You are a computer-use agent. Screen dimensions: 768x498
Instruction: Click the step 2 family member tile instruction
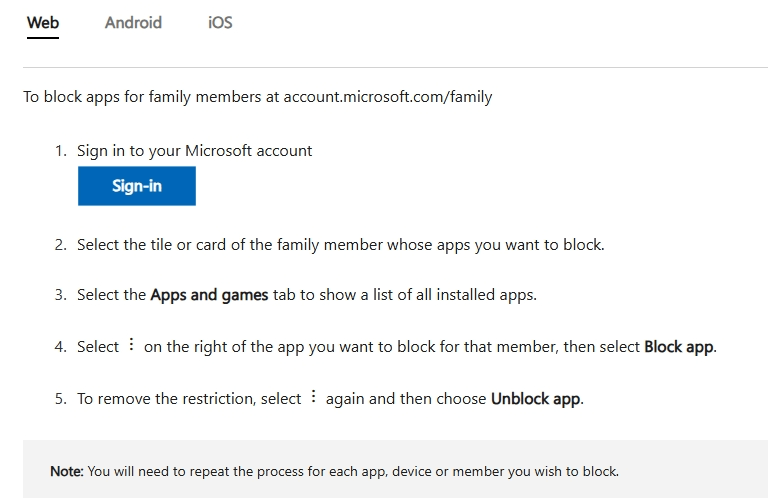point(341,245)
